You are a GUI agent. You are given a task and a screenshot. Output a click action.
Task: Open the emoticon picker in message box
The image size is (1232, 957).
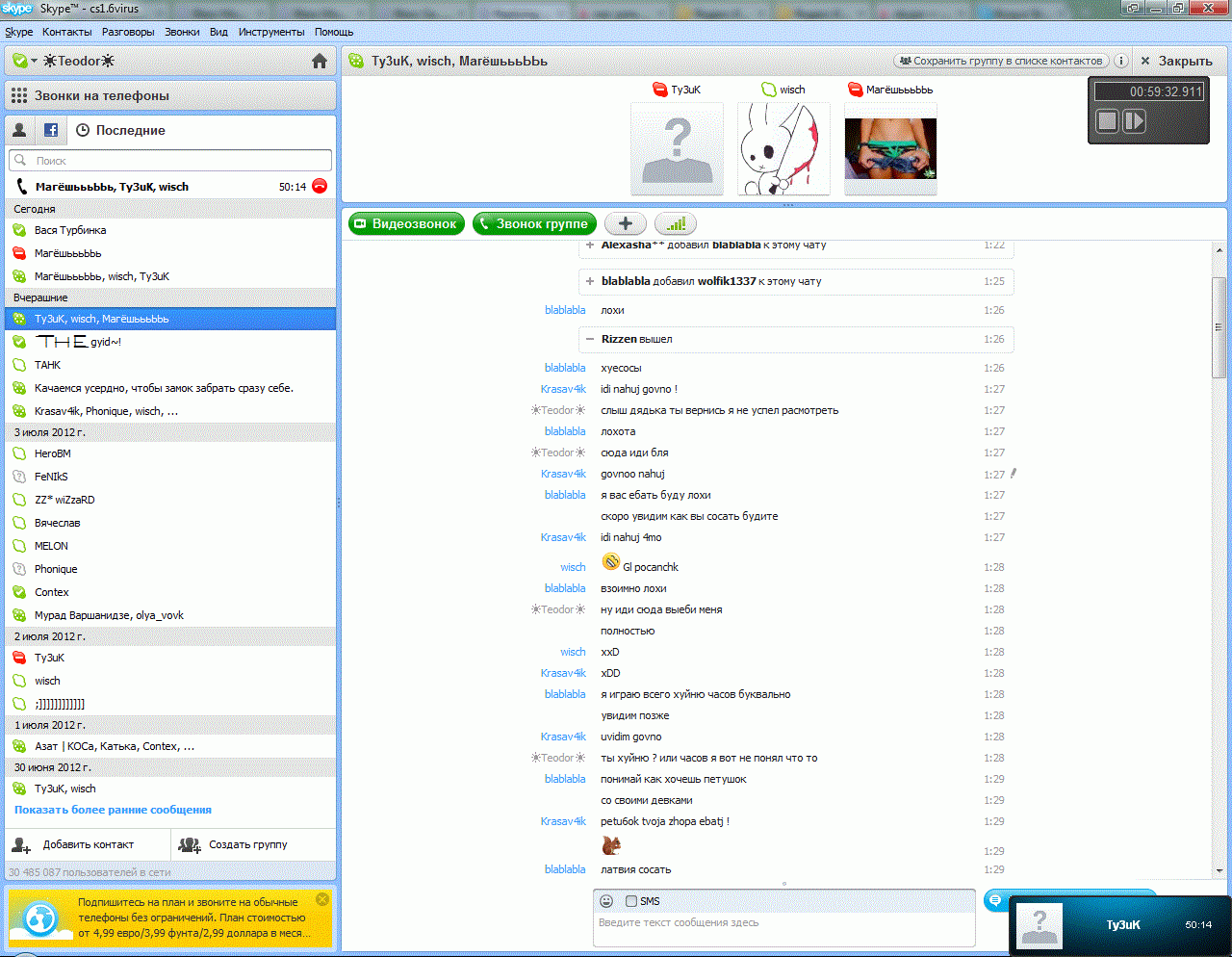coord(606,901)
